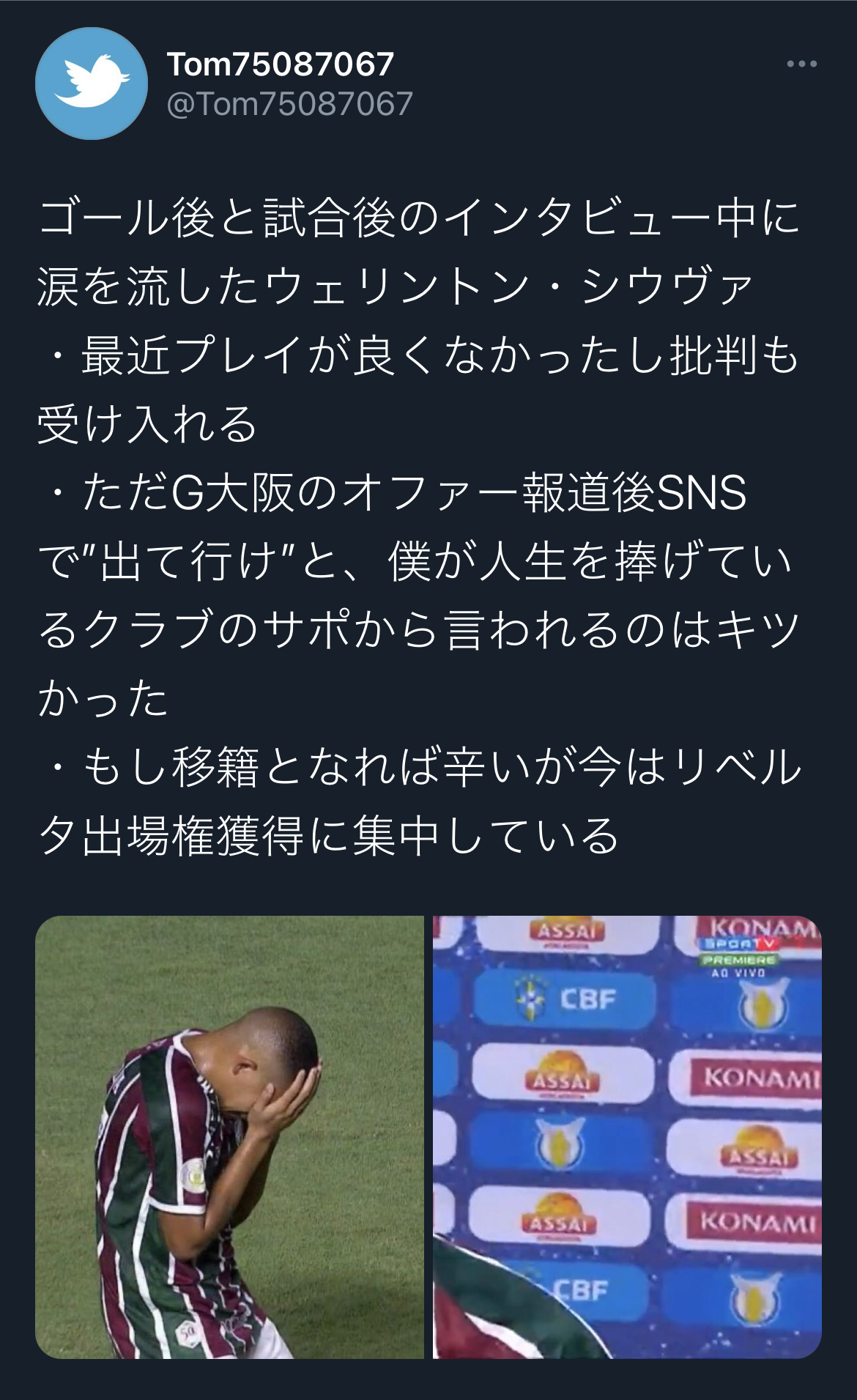Viewport: 857px width, 1400px height.
Task: Tap the top CBF logo in the backdrop photo
Action: (564, 999)
